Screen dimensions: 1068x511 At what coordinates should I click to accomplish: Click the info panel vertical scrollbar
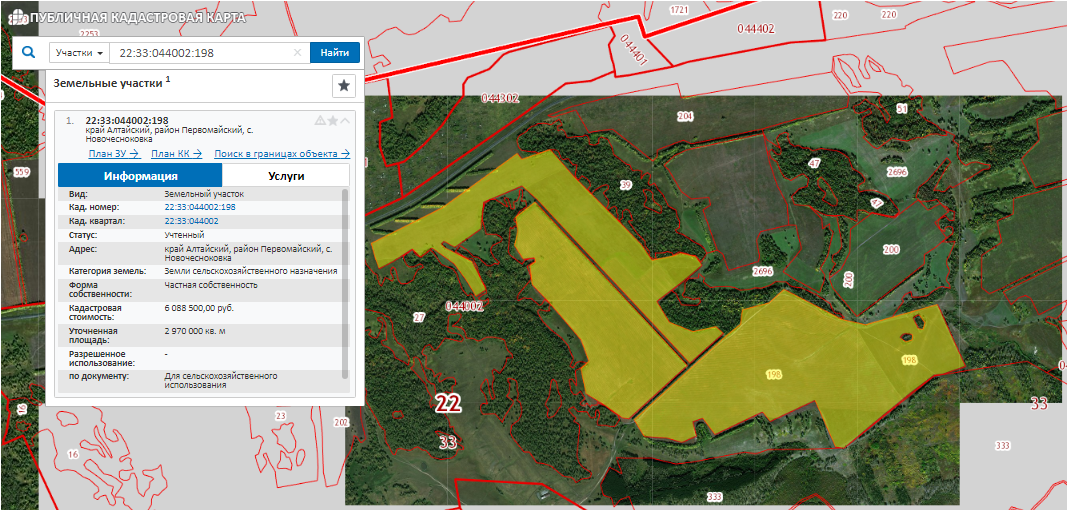345,283
